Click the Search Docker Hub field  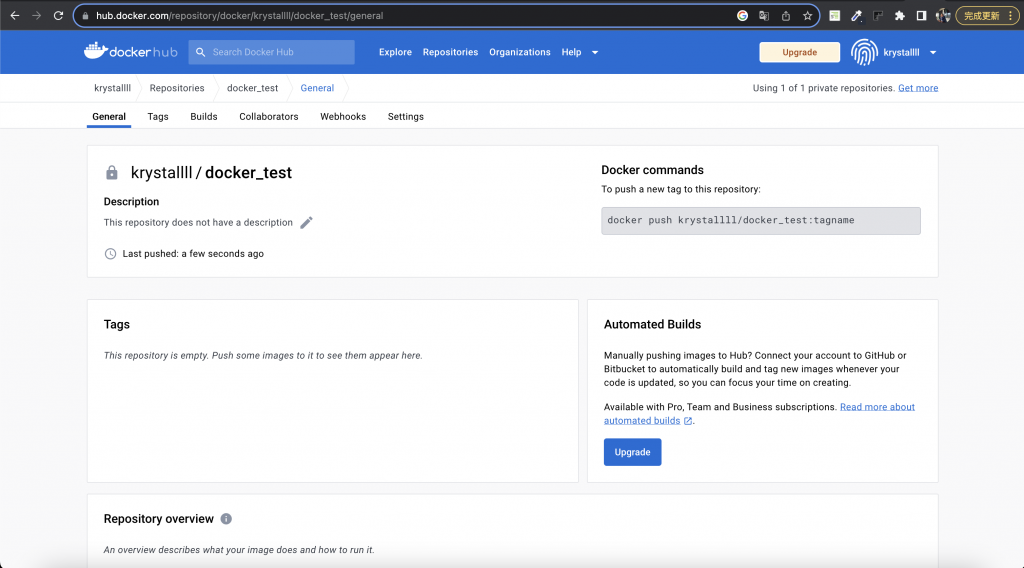pos(272,52)
